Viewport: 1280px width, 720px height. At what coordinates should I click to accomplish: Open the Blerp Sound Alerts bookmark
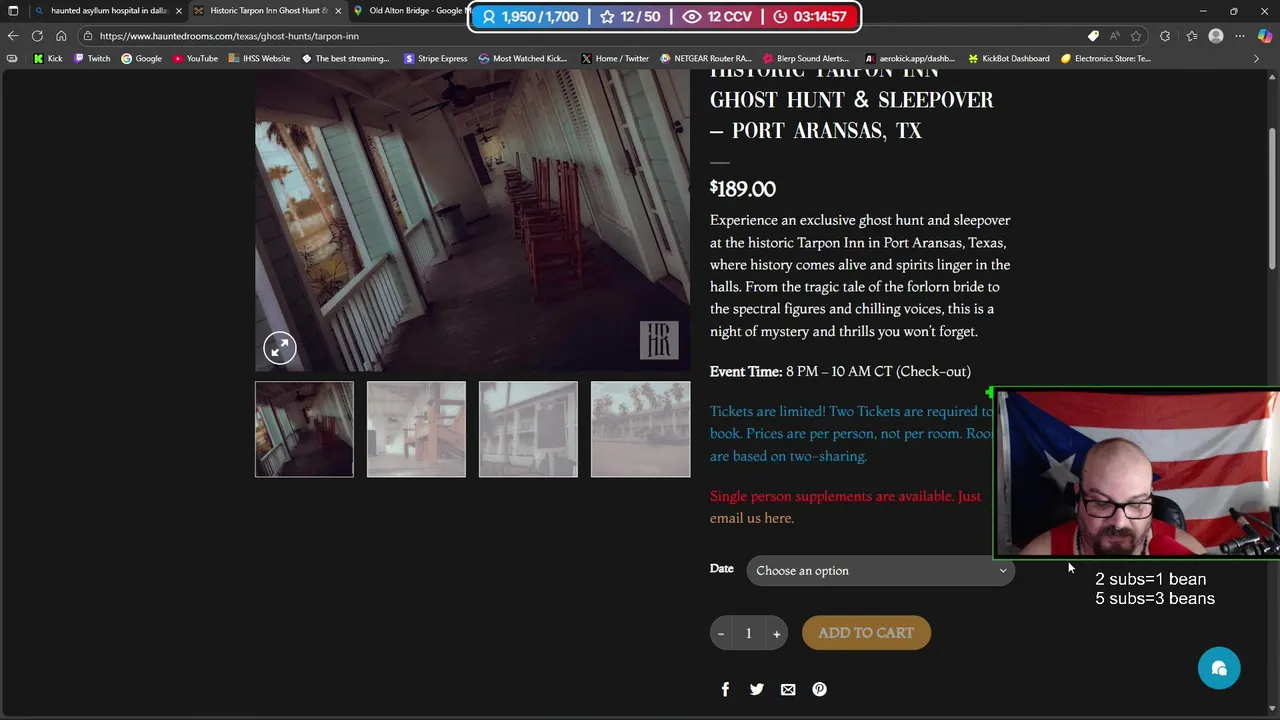[806, 59]
